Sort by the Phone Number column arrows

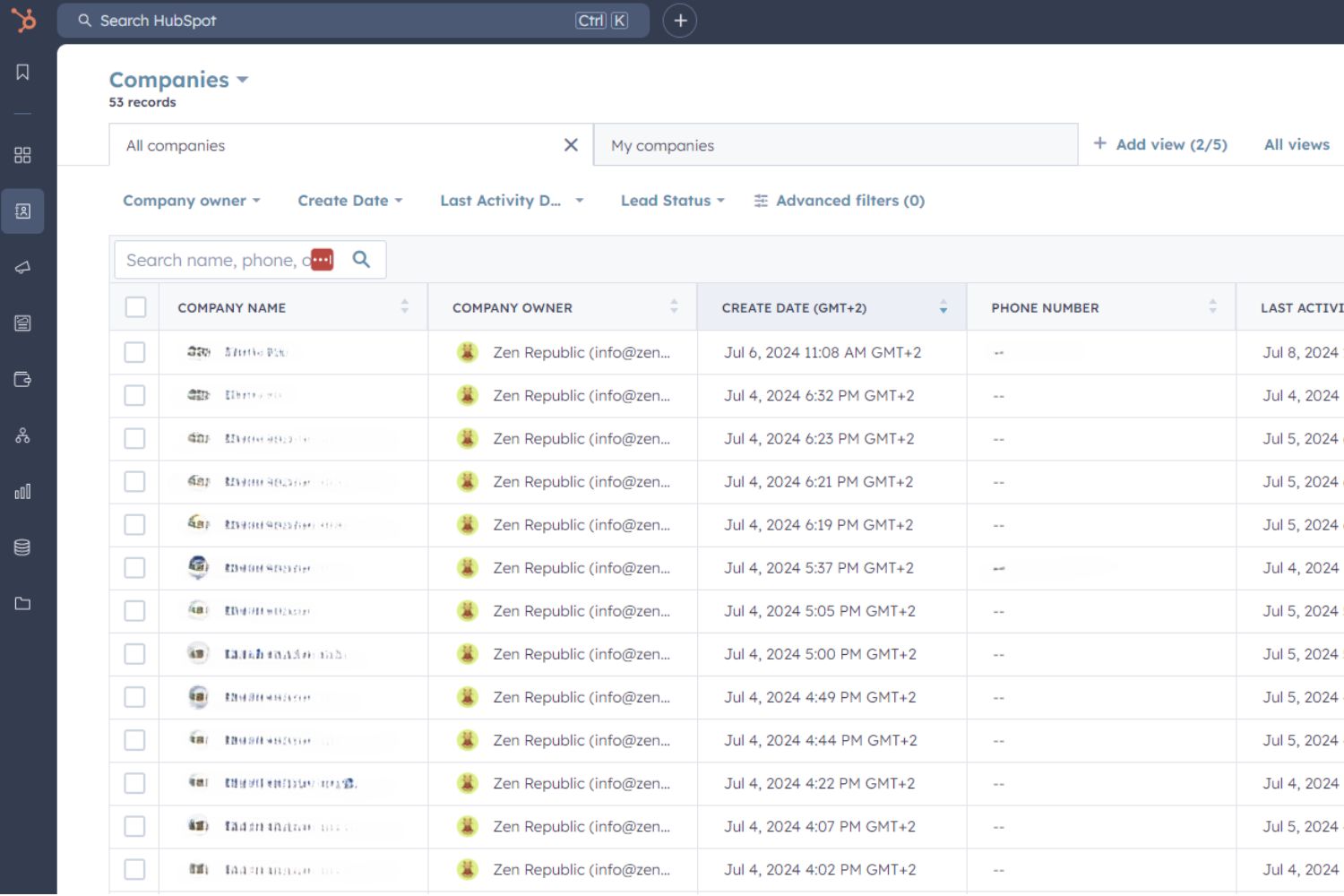[x=1212, y=306]
